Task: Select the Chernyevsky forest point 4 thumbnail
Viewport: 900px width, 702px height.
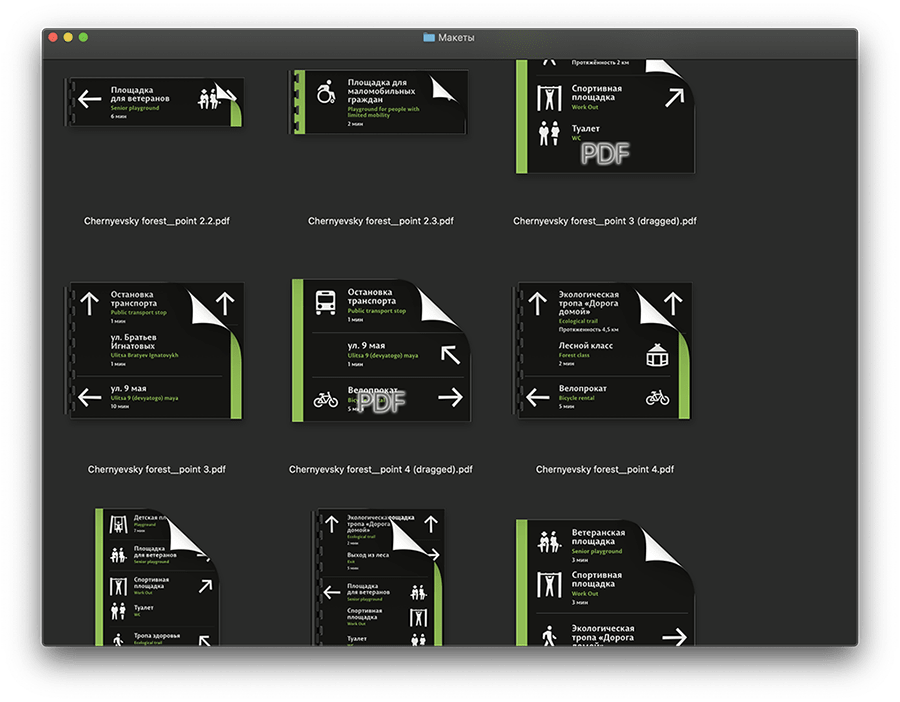Action: click(604, 350)
